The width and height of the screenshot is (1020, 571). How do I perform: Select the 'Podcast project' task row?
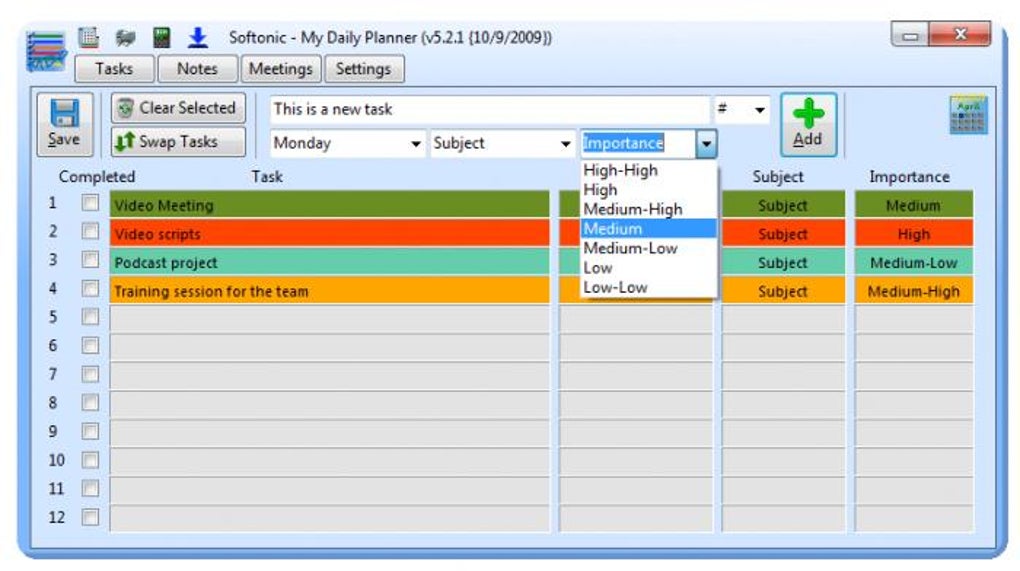click(x=330, y=262)
